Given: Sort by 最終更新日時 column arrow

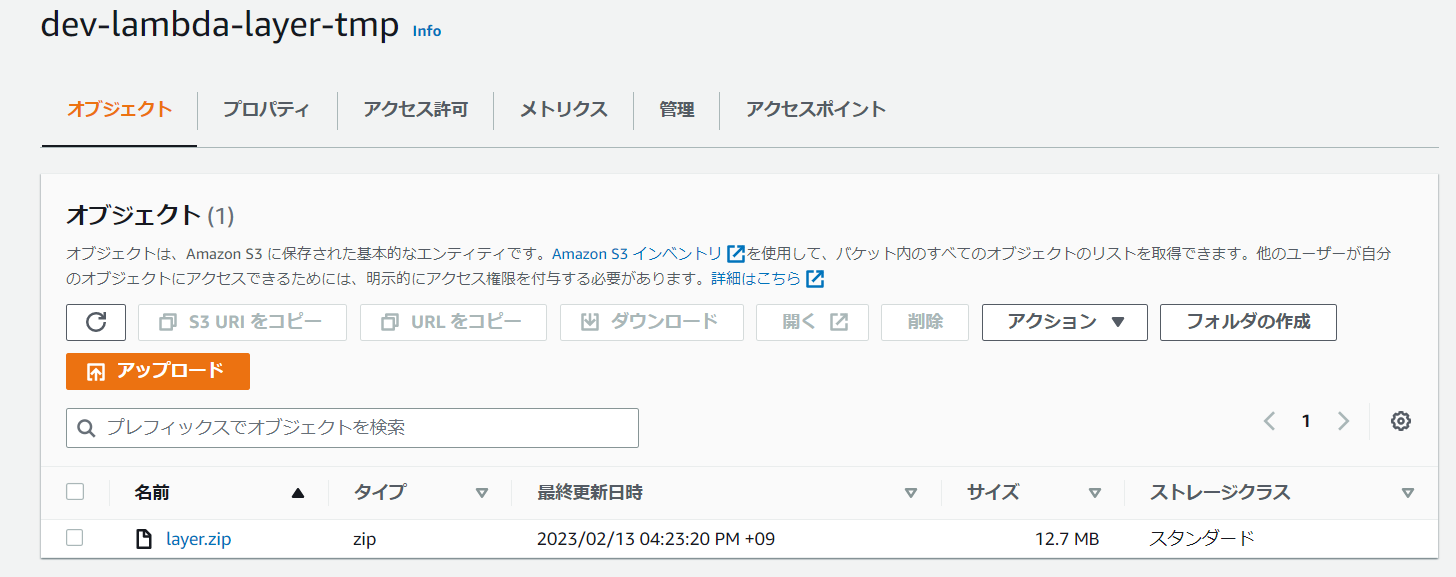Looking at the screenshot, I should tap(910, 493).
